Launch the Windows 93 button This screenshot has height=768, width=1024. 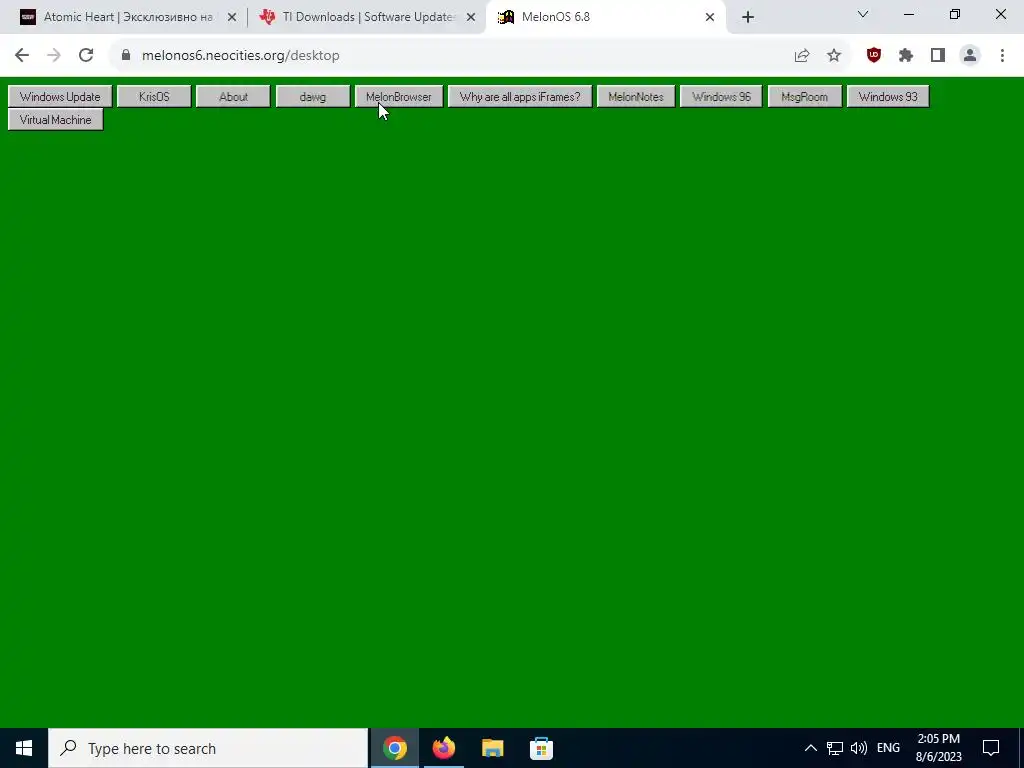pyautogui.click(x=888, y=97)
